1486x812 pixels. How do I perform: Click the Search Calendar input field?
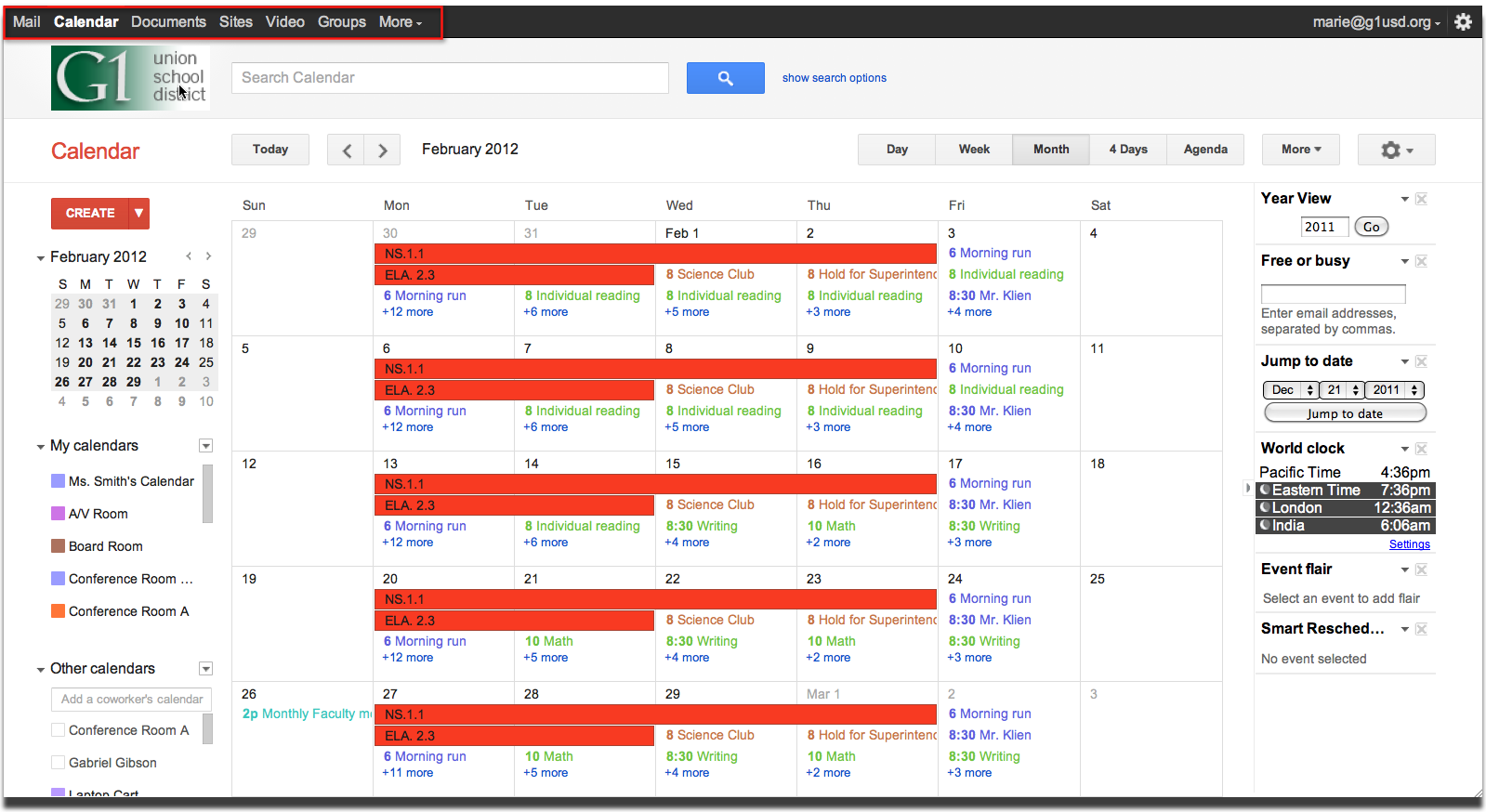tap(450, 78)
